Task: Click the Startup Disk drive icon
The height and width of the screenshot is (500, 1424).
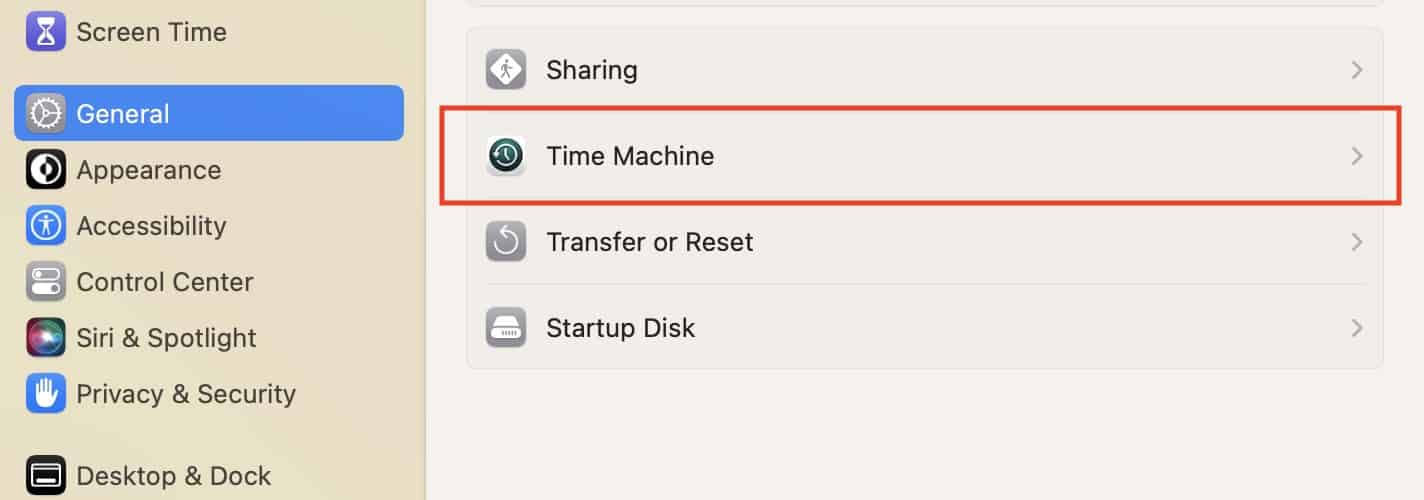Action: pyautogui.click(x=506, y=328)
